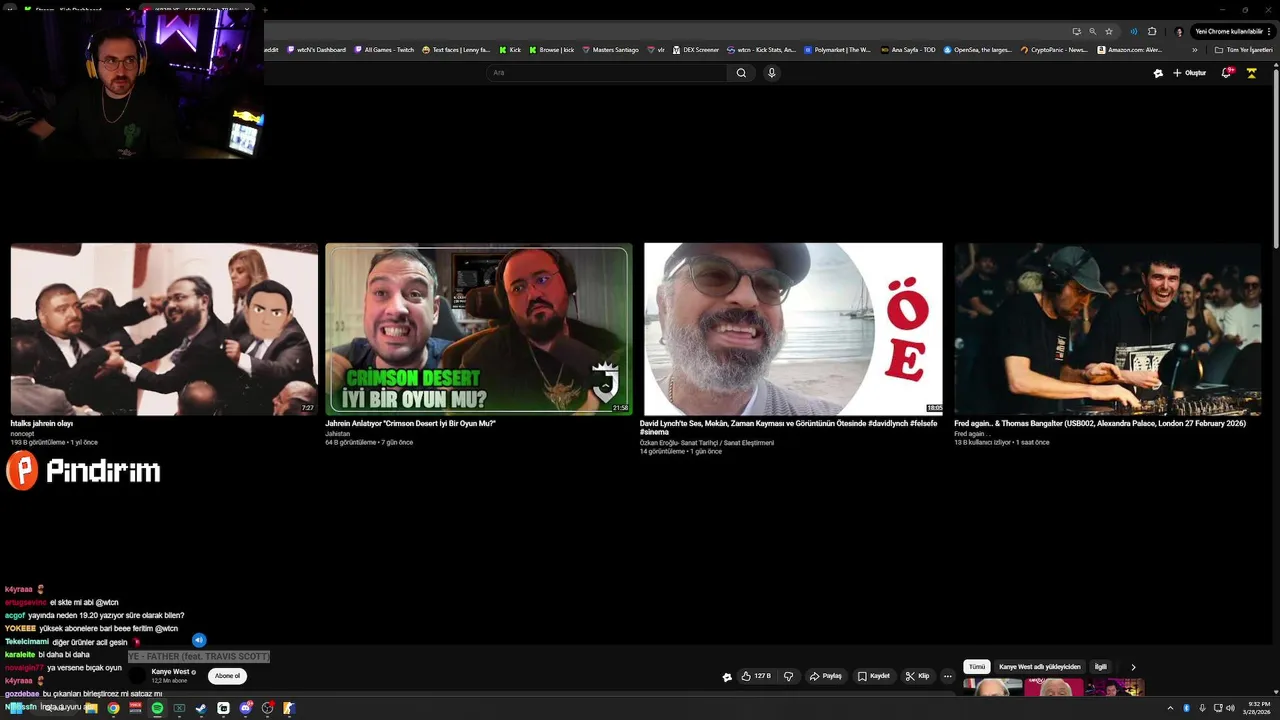This screenshot has height=720, width=1280.
Task: Click 'Yeni Chrome kullanılabilir' update button
Action: [x=1232, y=31]
